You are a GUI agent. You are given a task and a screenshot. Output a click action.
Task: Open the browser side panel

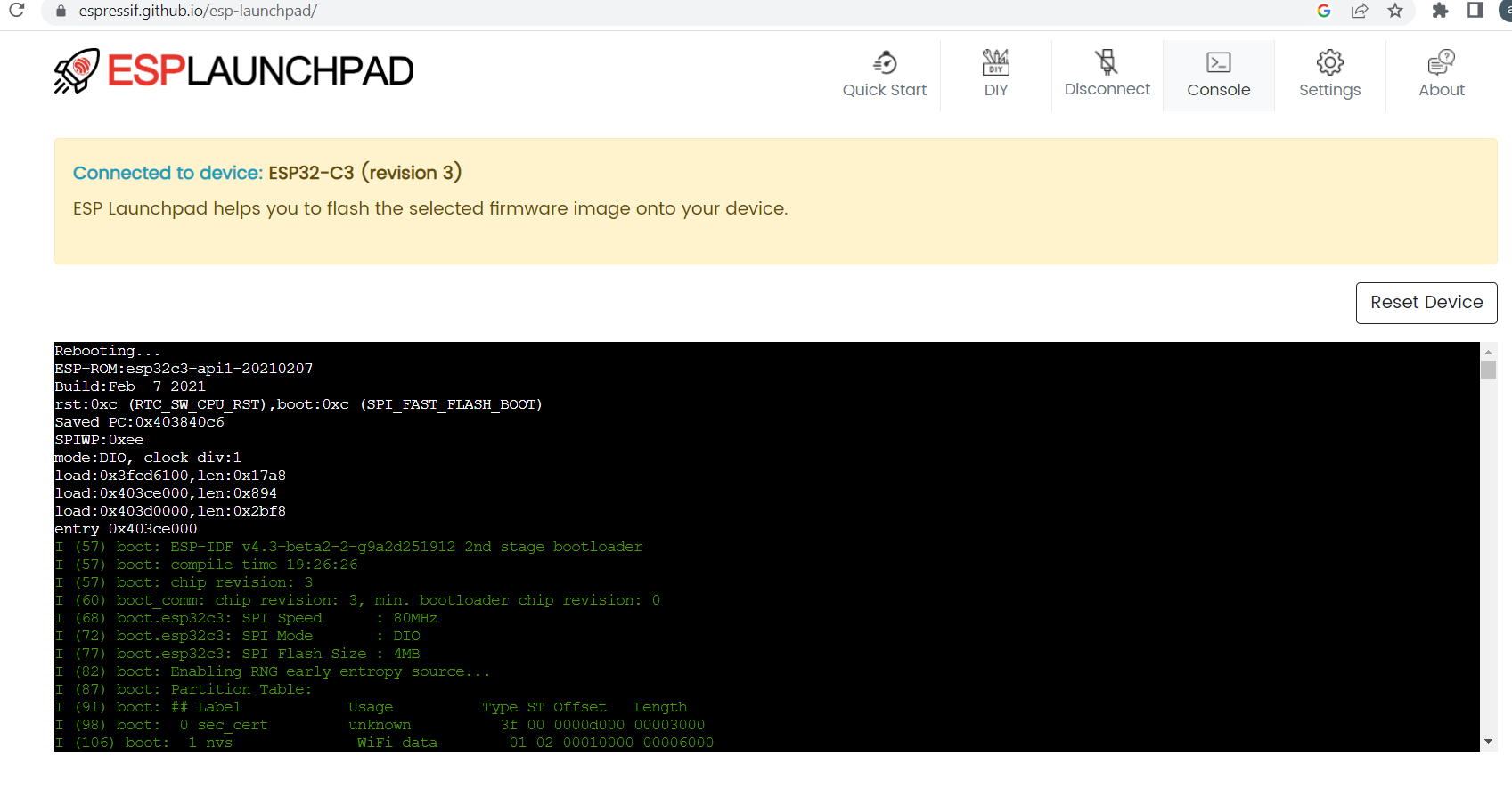(x=1475, y=11)
